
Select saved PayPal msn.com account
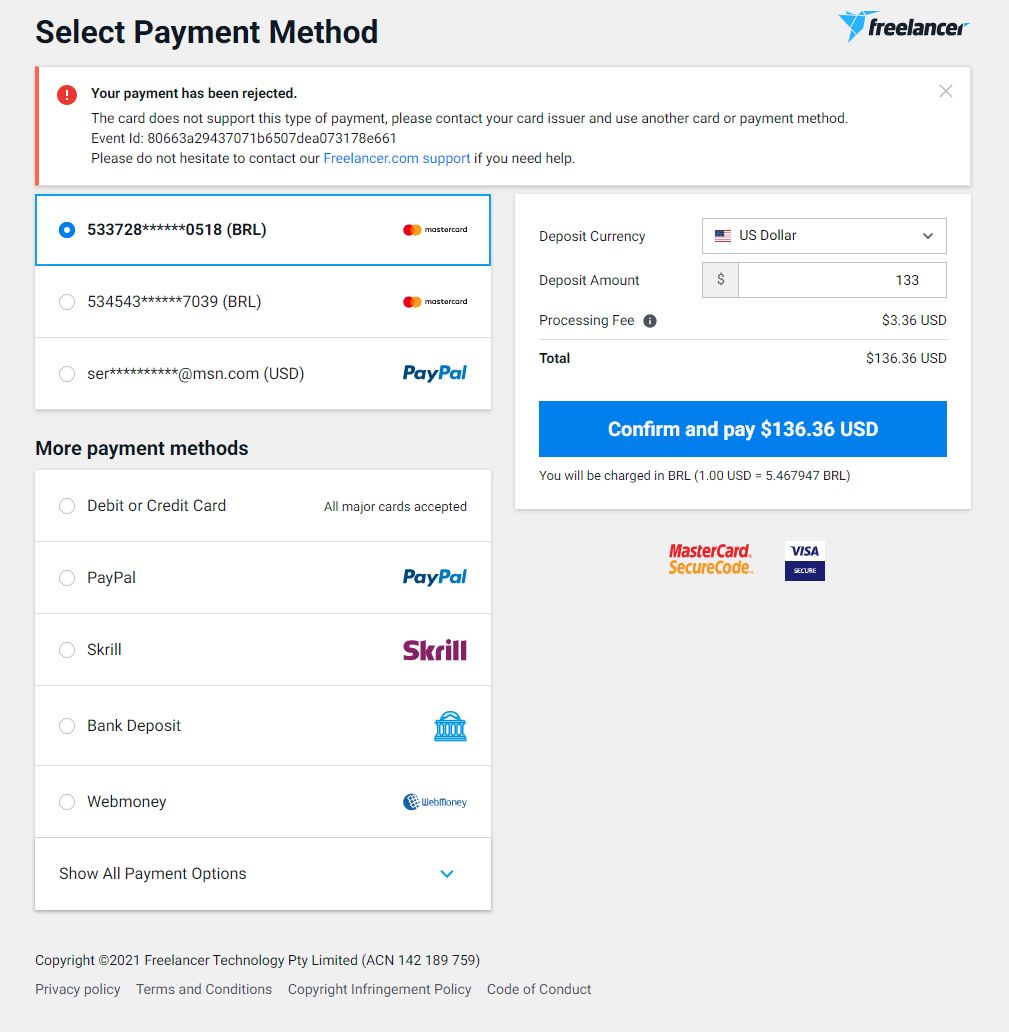(x=67, y=374)
